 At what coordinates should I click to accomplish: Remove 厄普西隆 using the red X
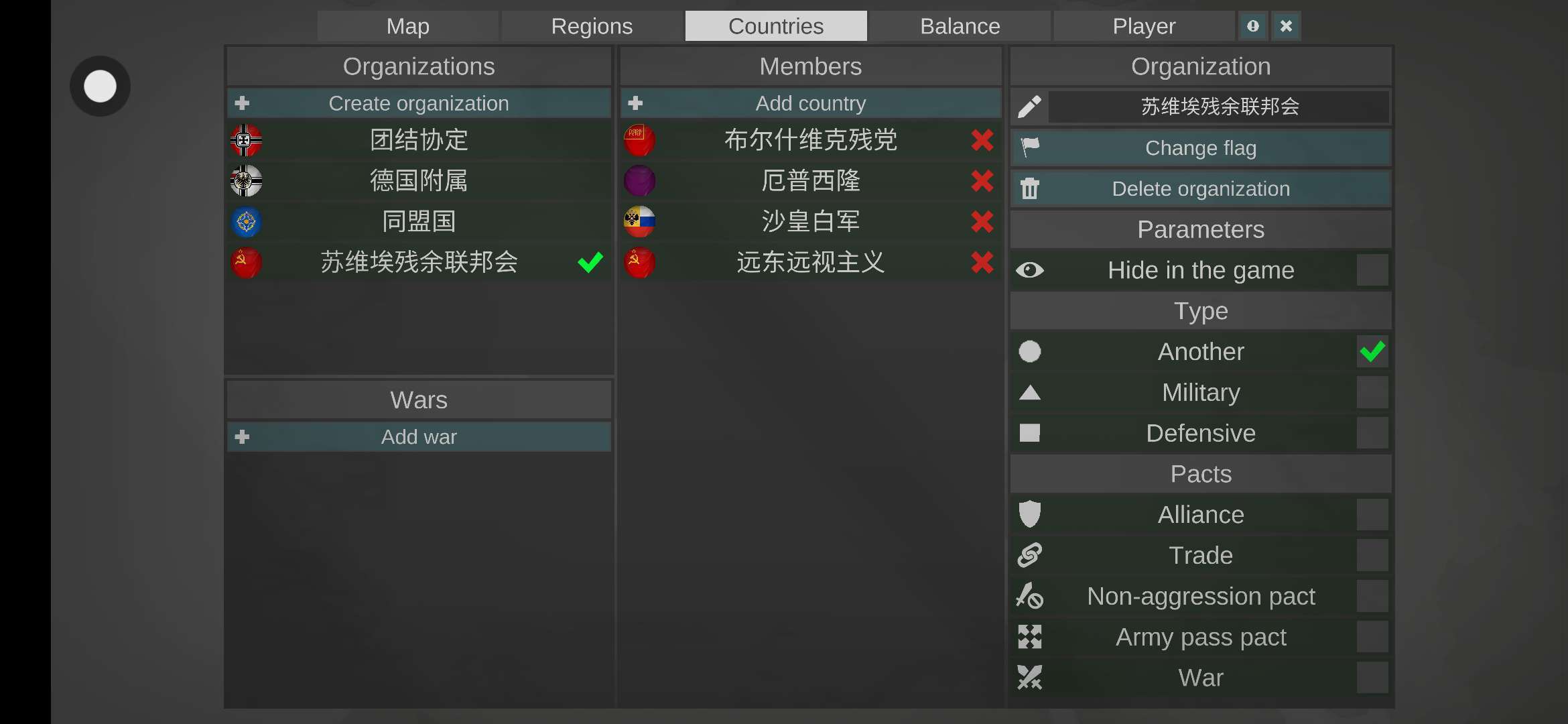tap(982, 181)
